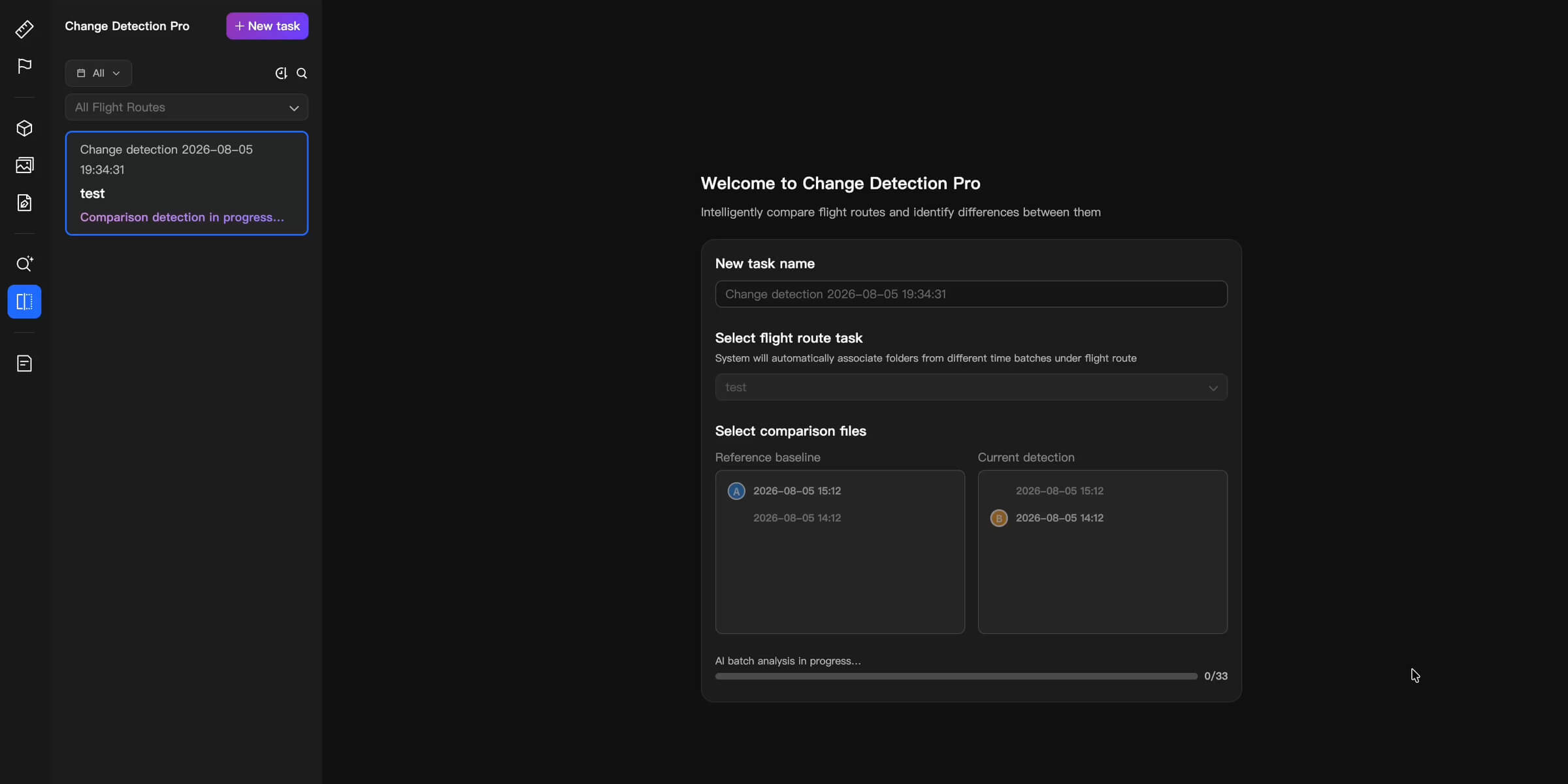
Task: Open the image gallery sidebar icon
Action: (24, 165)
